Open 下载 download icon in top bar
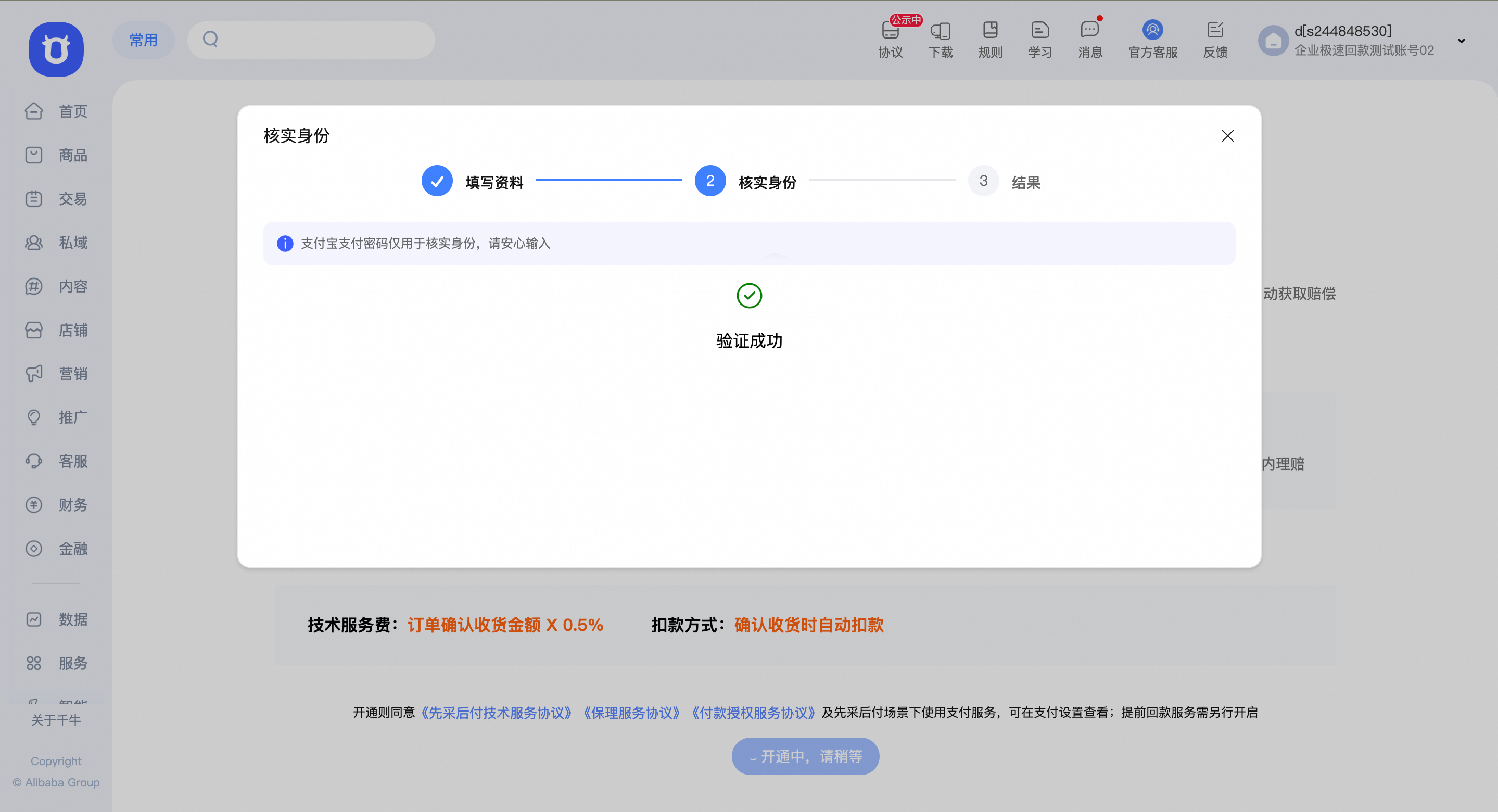Image resolution: width=1498 pixels, height=812 pixels. [941, 30]
